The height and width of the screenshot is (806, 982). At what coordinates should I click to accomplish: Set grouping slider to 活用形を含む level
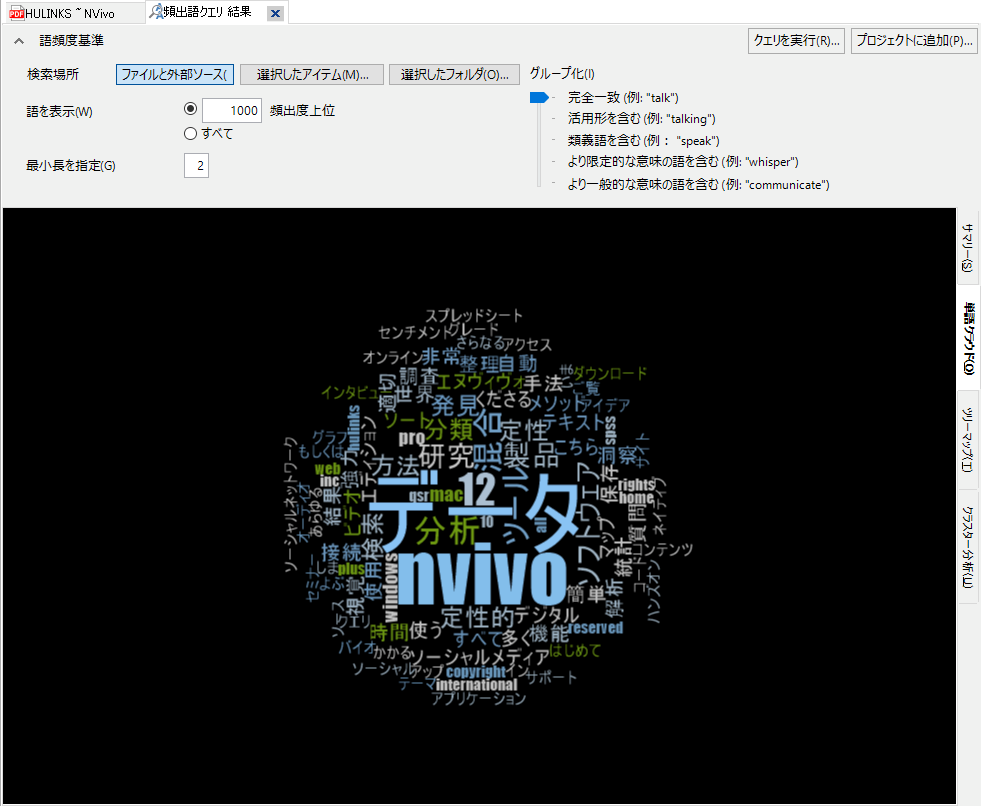pos(540,119)
